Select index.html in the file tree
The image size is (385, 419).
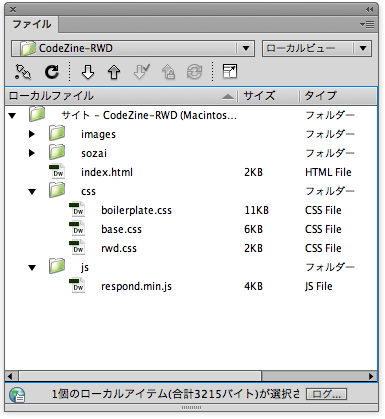point(107,172)
